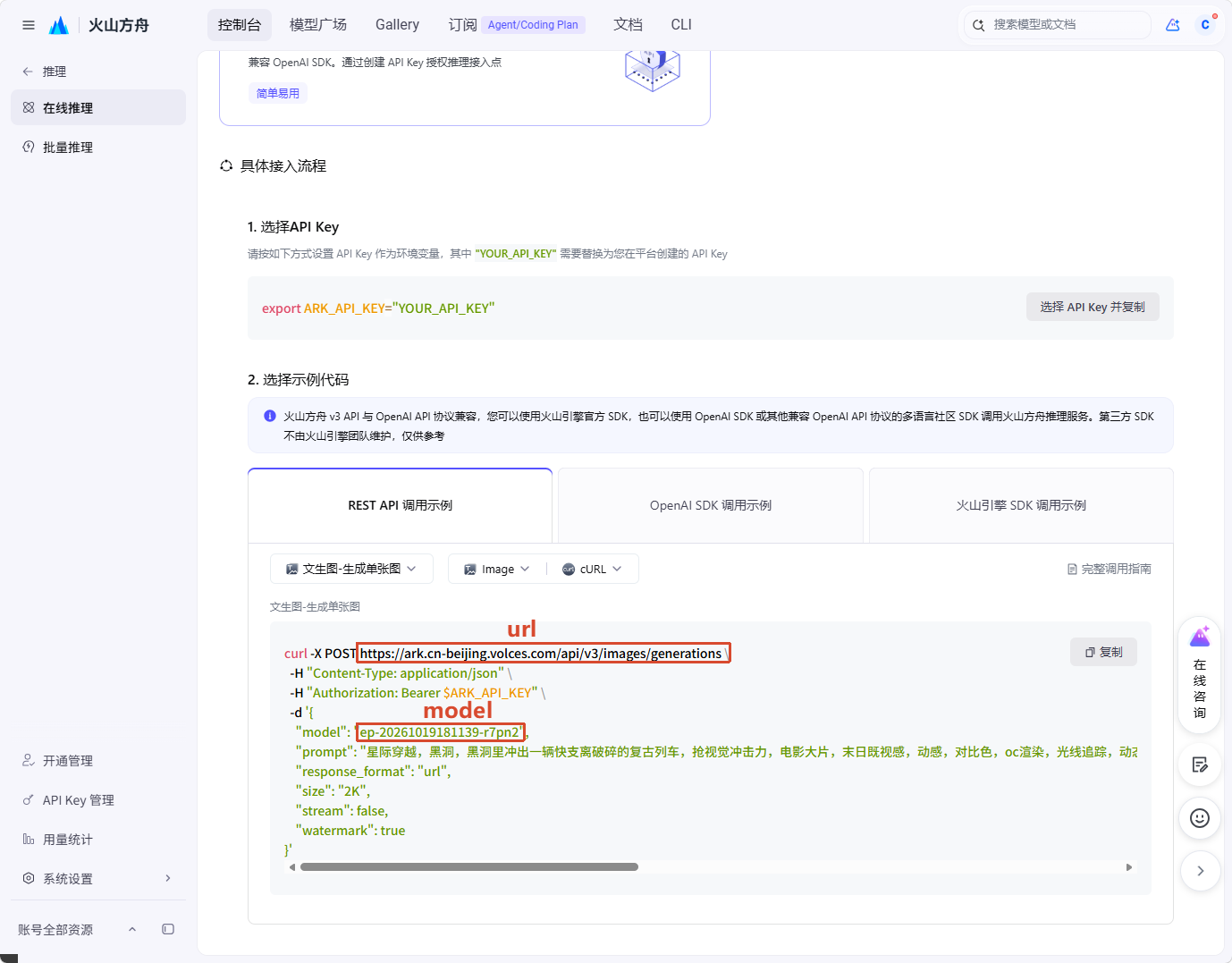Open Gallery in the top navigation

pyautogui.click(x=397, y=25)
